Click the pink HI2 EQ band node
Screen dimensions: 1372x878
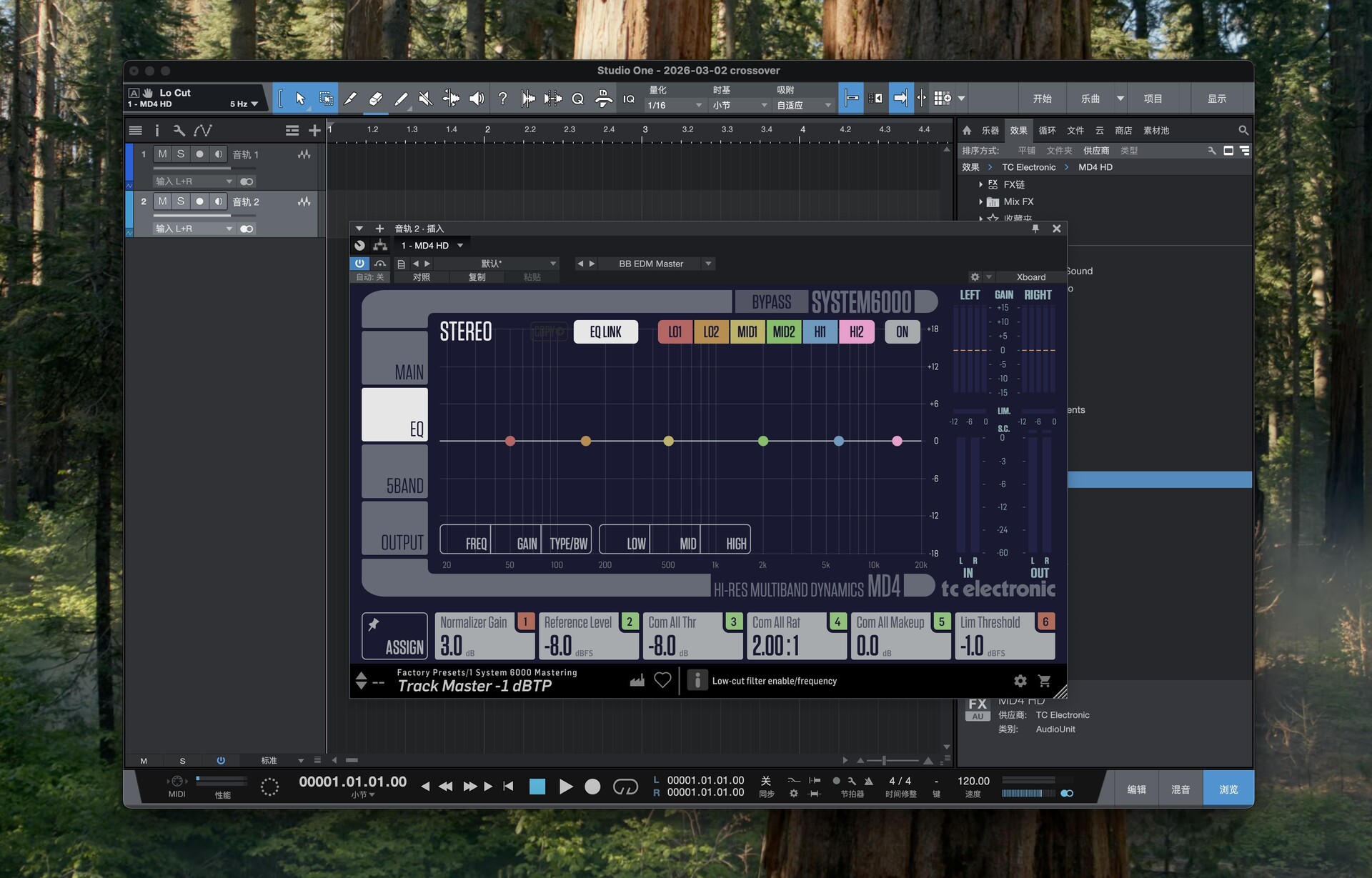click(897, 441)
